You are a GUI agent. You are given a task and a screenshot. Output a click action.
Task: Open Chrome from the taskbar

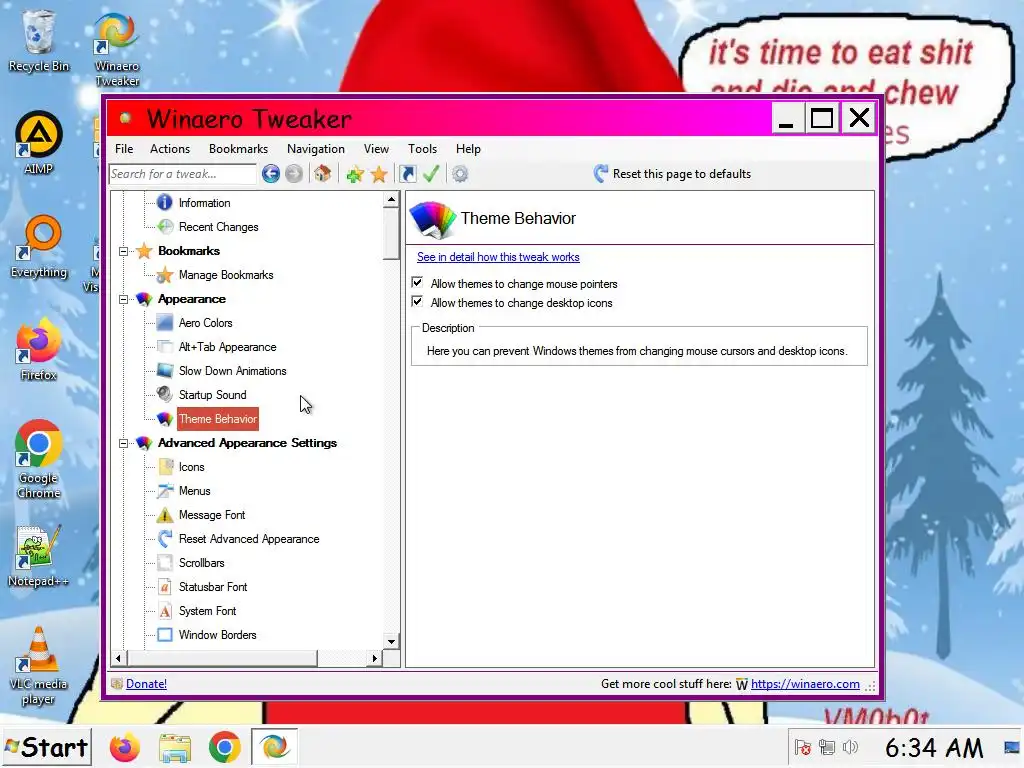[x=224, y=747]
